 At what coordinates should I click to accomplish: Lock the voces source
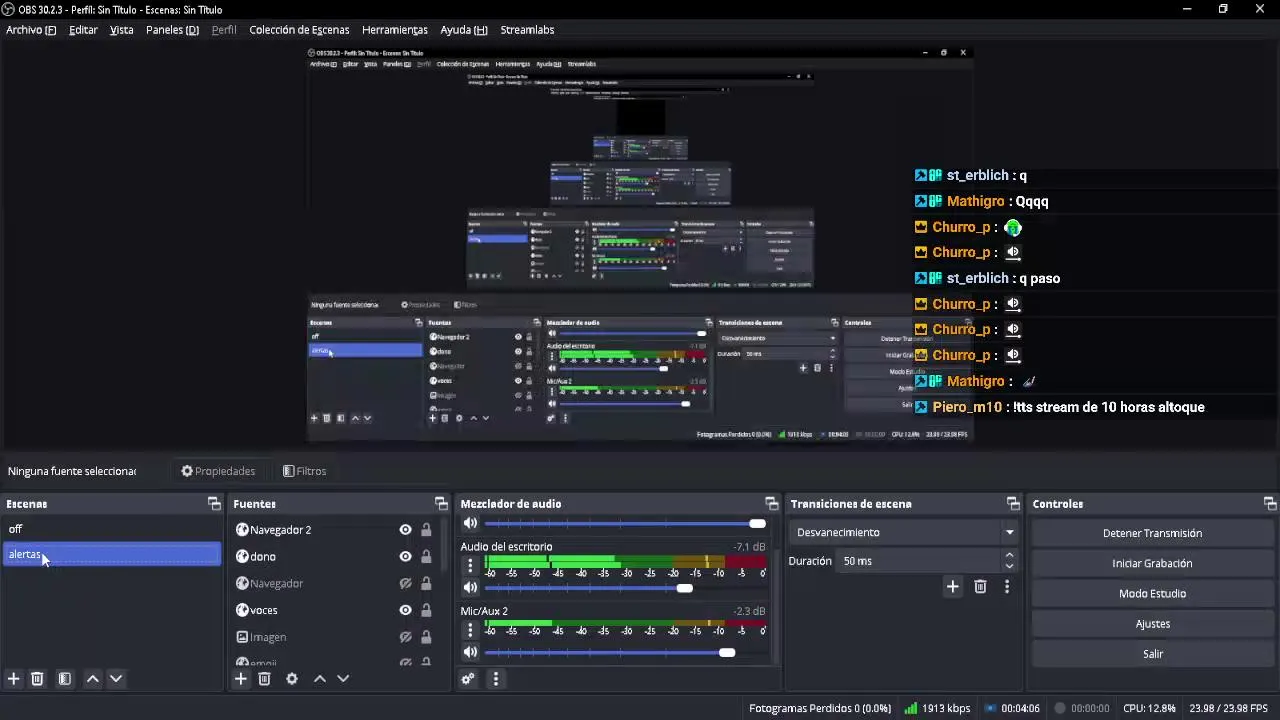pyautogui.click(x=426, y=610)
